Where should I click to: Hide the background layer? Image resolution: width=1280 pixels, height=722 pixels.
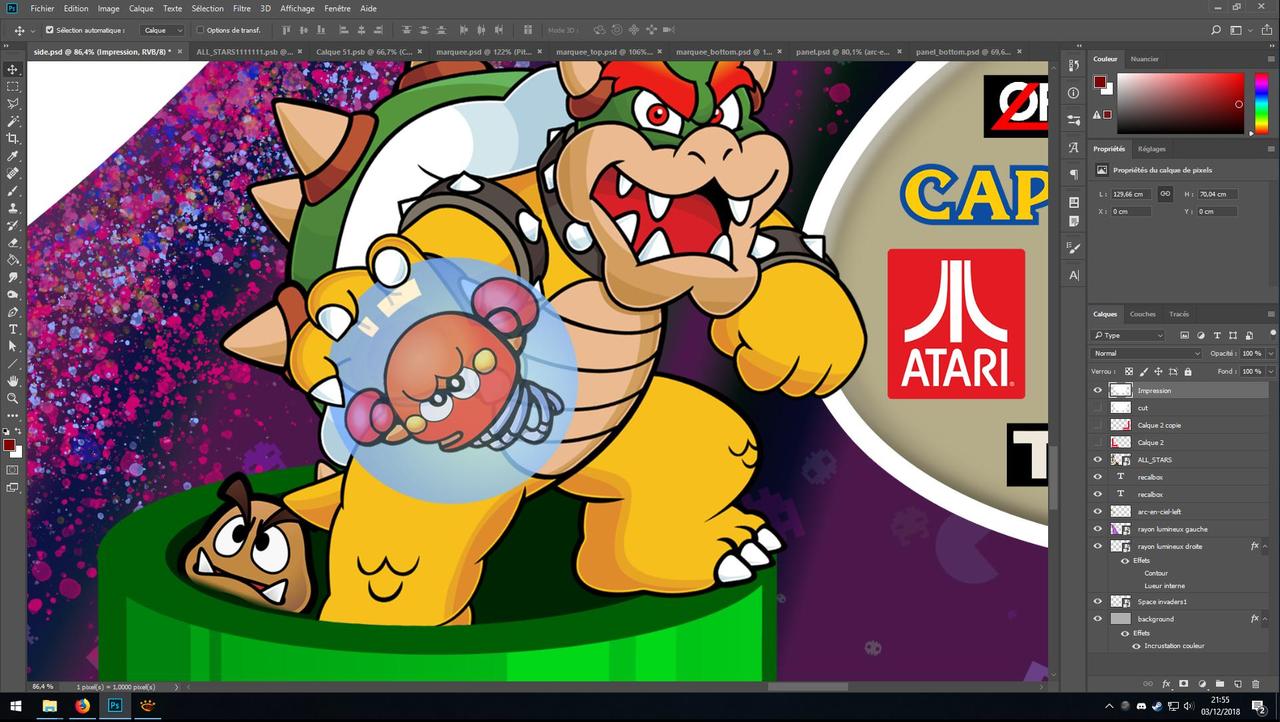(1098, 619)
